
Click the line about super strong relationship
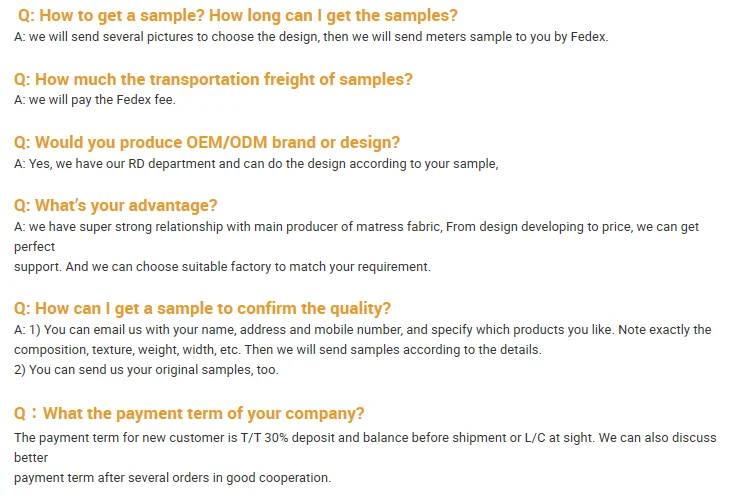355,227
